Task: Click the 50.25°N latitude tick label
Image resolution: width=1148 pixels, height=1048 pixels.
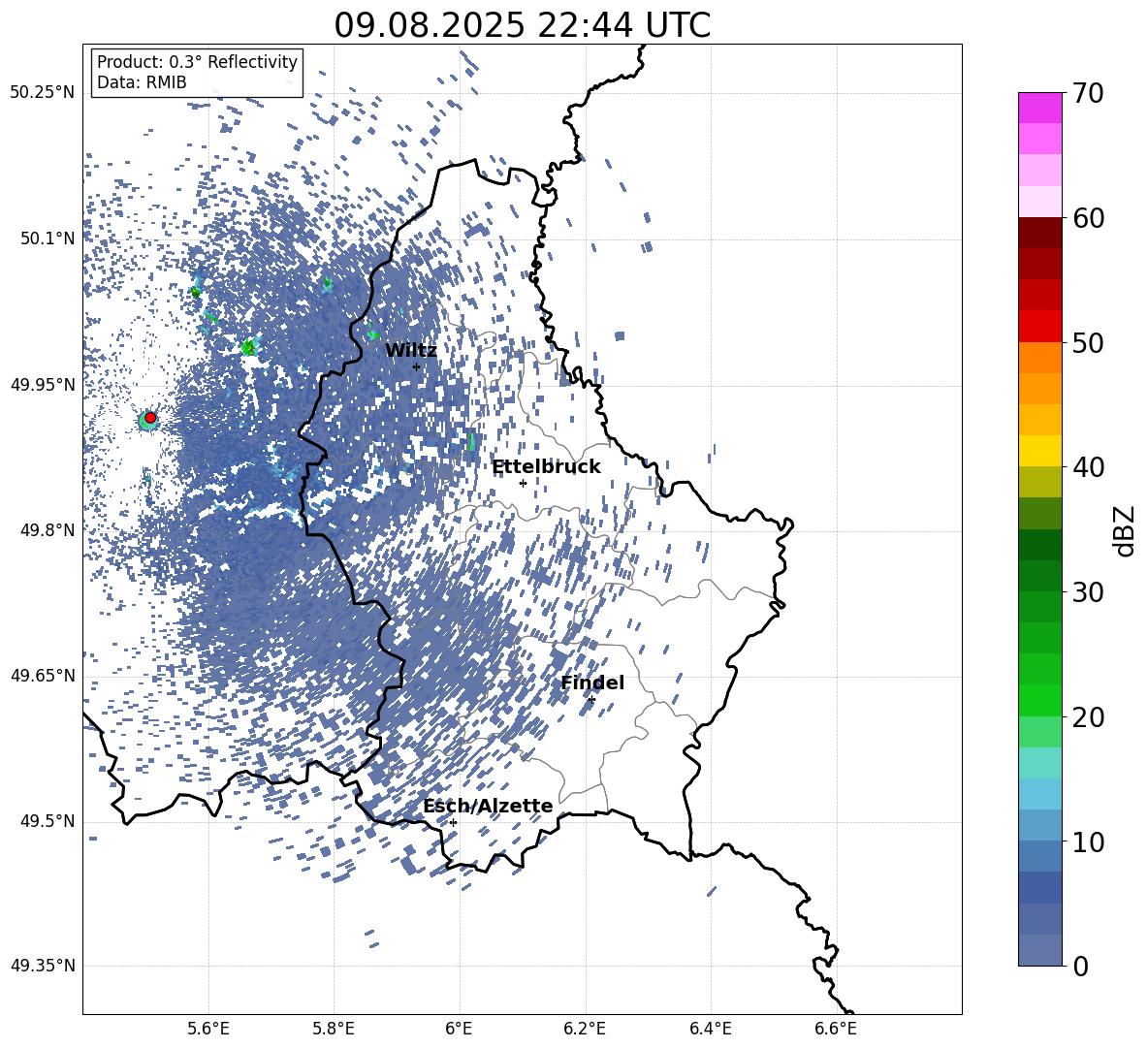Action: [43, 93]
